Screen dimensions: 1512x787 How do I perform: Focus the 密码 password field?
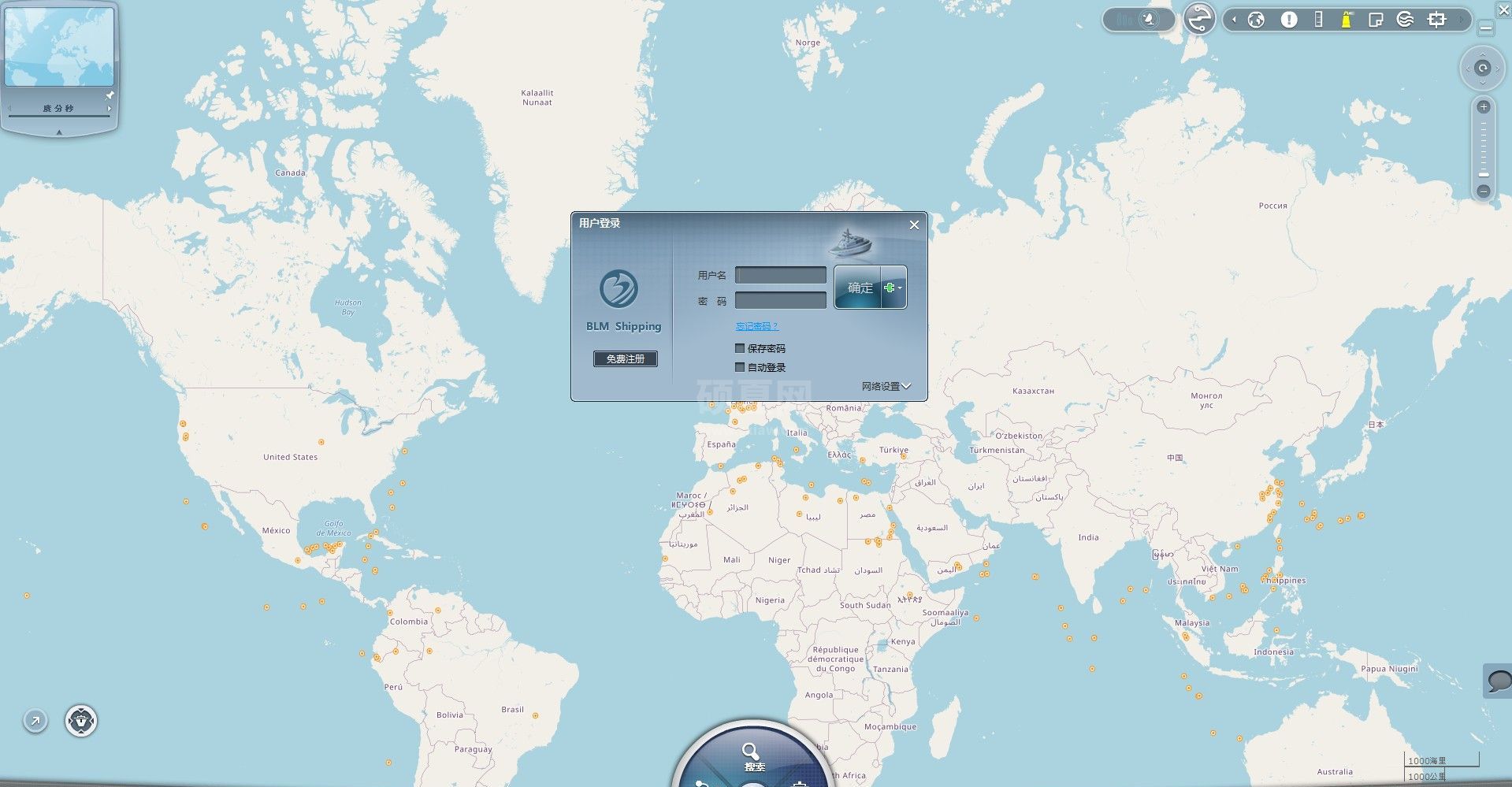(781, 300)
